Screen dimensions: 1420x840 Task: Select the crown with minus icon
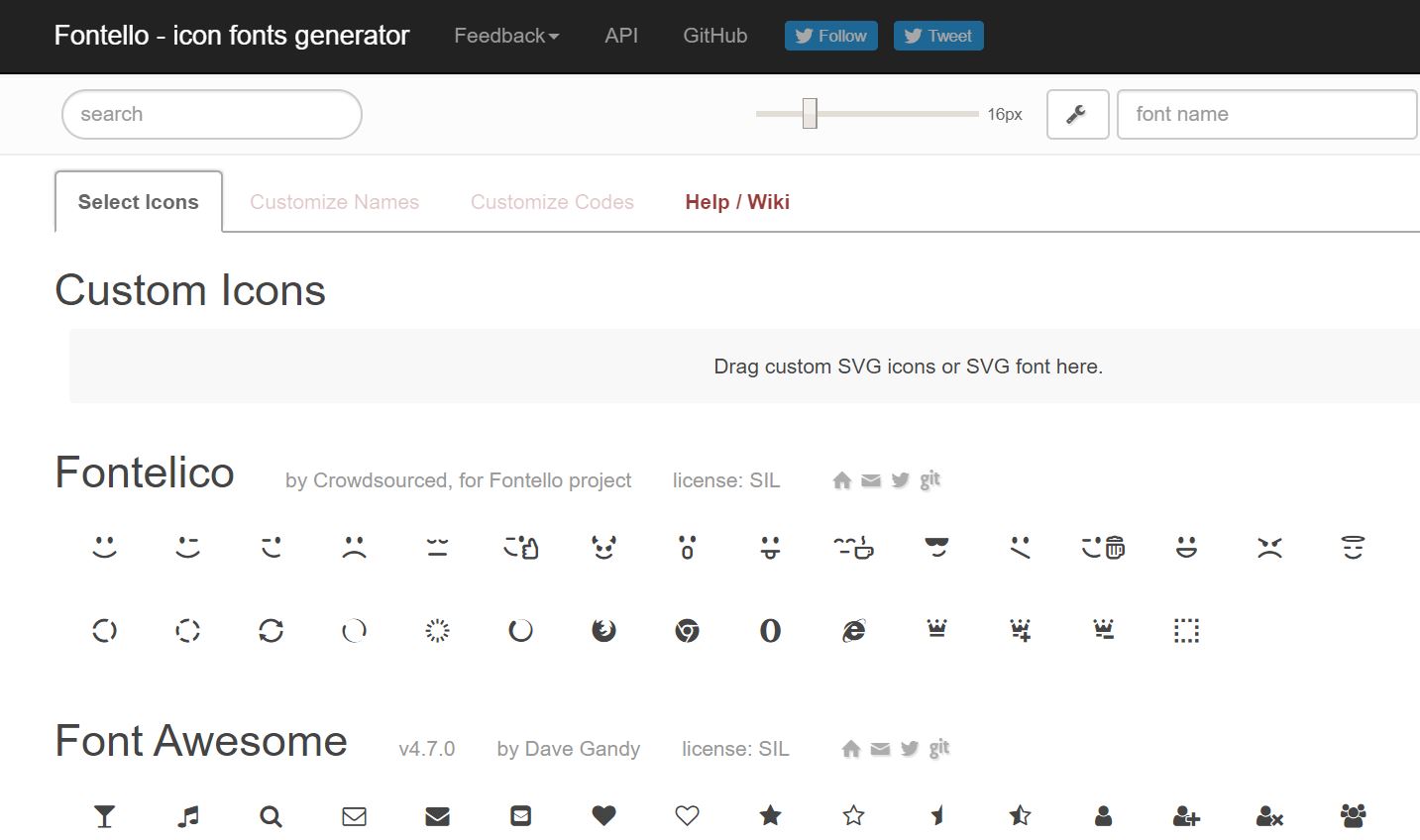(x=1104, y=629)
